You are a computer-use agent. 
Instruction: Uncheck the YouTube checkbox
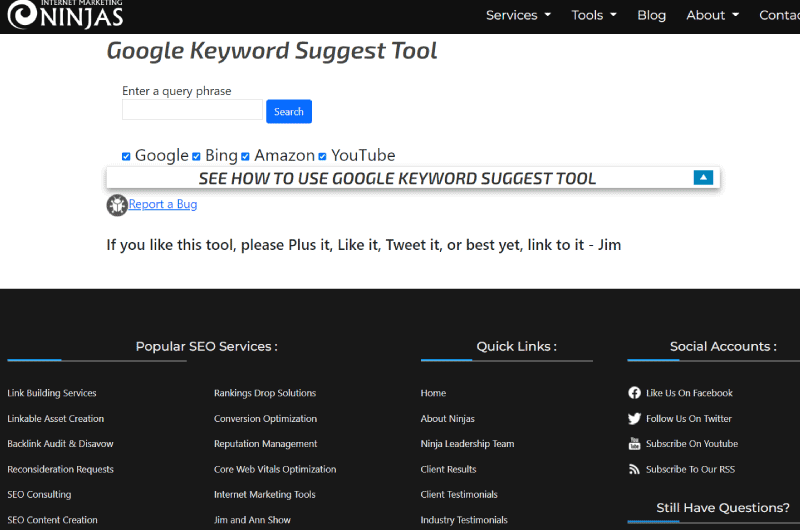(322, 156)
